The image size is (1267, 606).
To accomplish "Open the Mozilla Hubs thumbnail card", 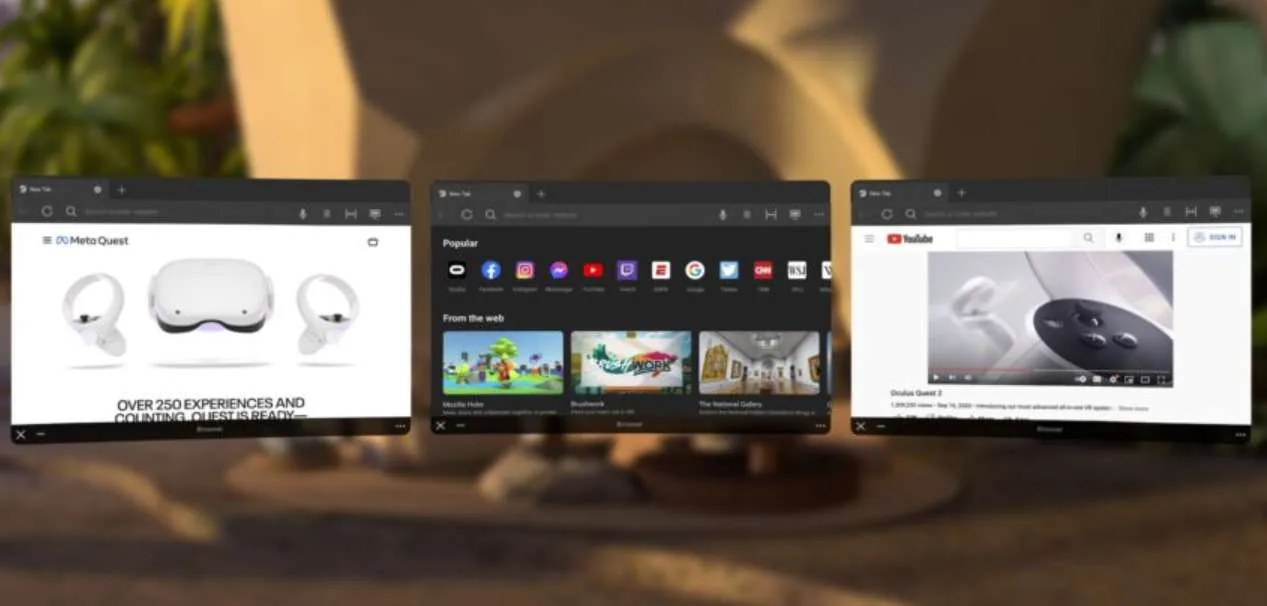I will (503, 363).
